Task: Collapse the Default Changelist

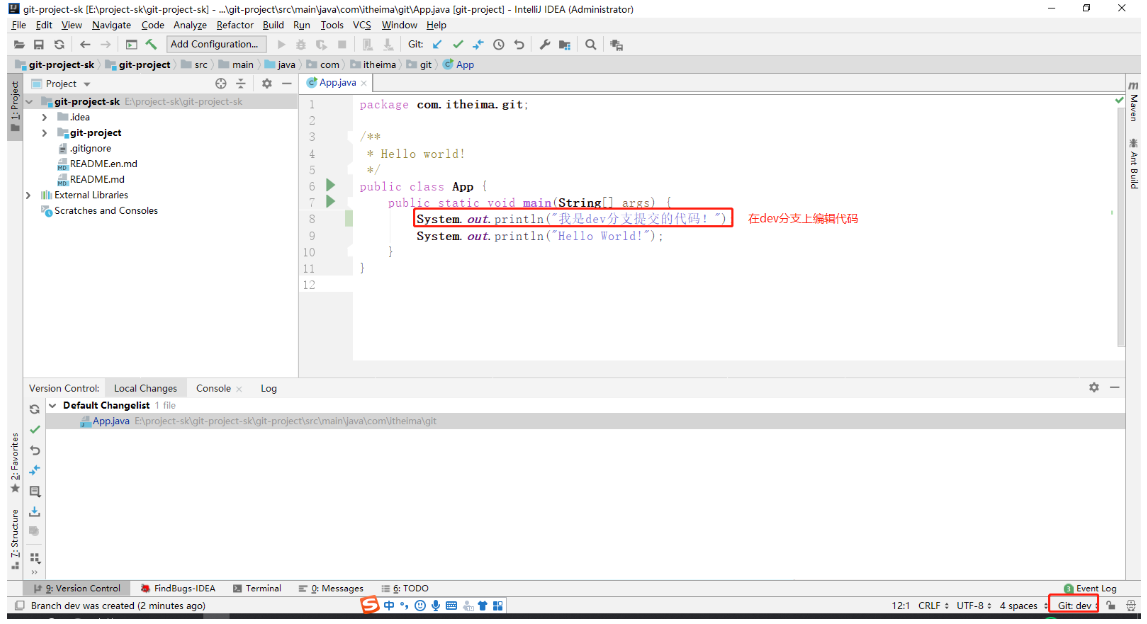Action: coord(53,405)
